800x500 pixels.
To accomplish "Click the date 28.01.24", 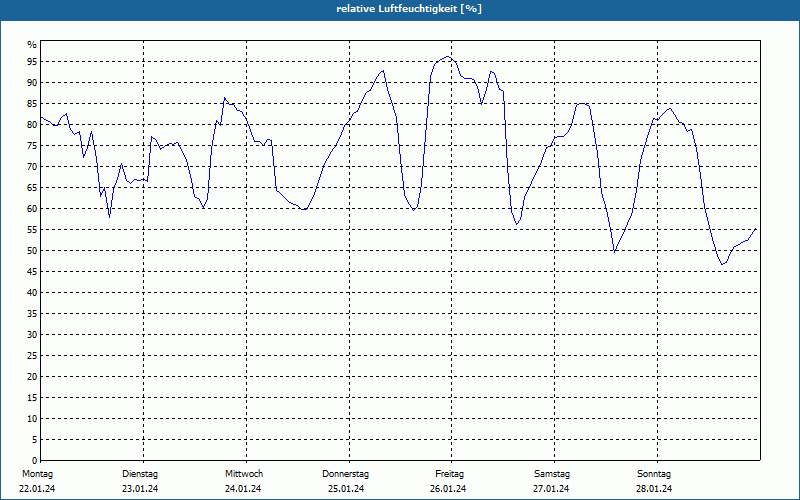I will 654,489.
